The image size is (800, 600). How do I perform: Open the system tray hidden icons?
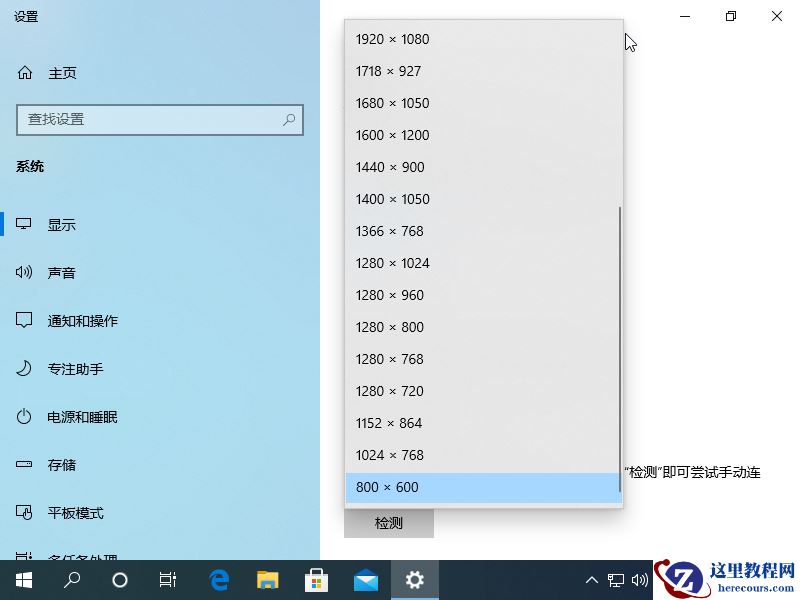(592, 579)
